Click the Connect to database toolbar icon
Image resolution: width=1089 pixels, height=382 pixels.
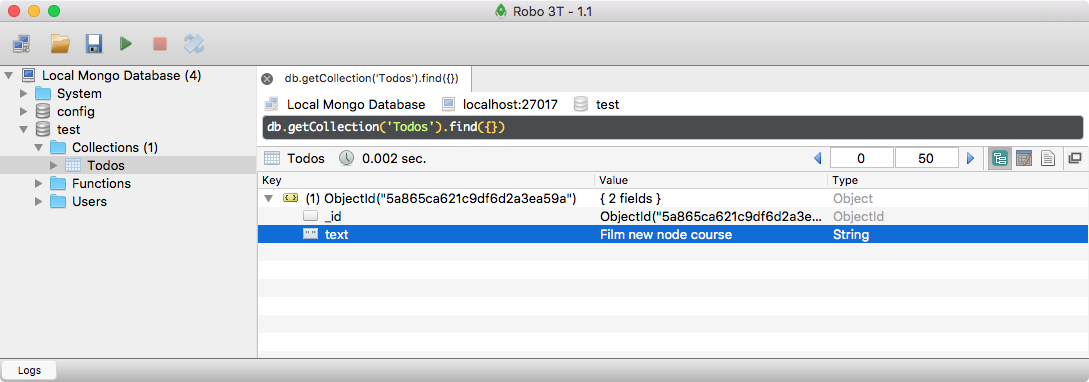pyautogui.click(x=22, y=44)
